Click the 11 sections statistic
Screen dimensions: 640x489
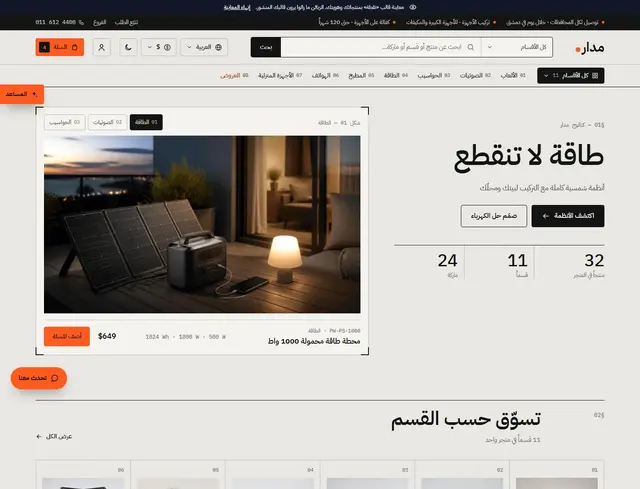click(518, 265)
